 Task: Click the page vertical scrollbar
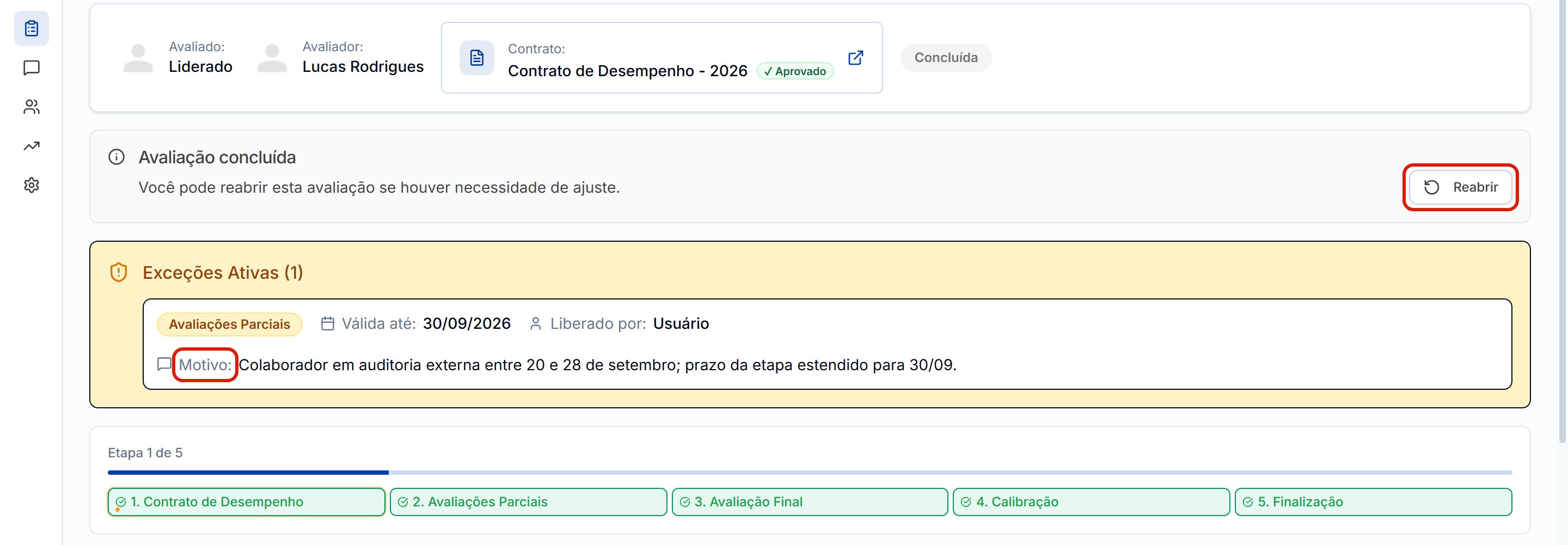click(1562, 222)
